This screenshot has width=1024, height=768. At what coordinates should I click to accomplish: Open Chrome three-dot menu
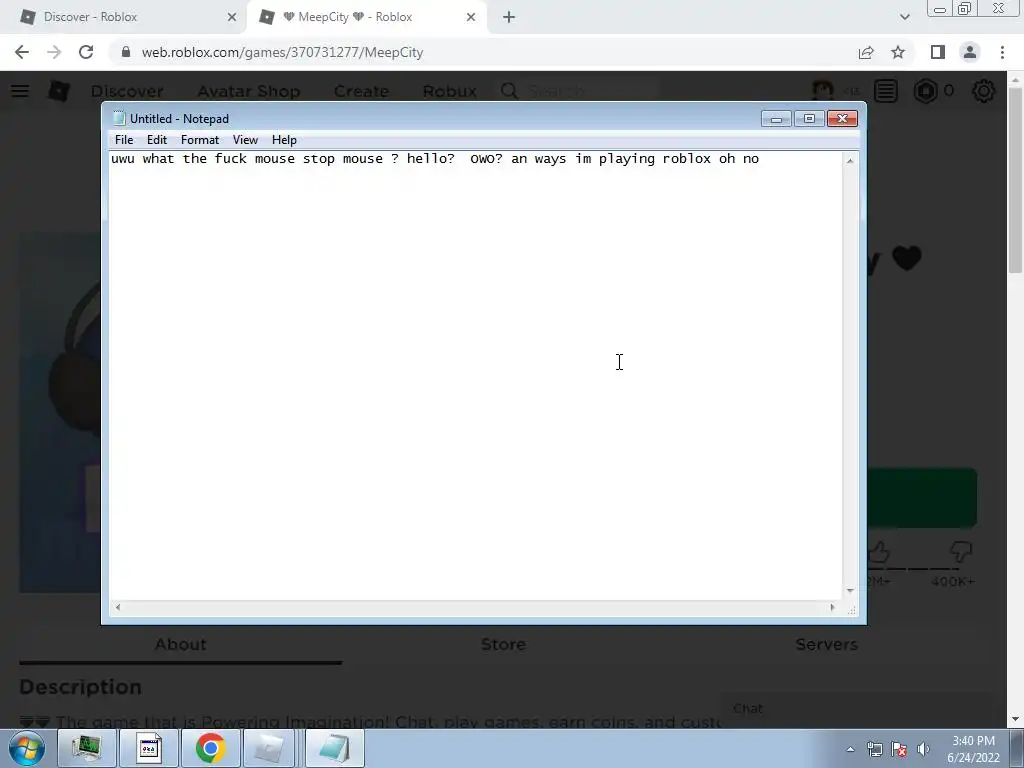(1002, 52)
